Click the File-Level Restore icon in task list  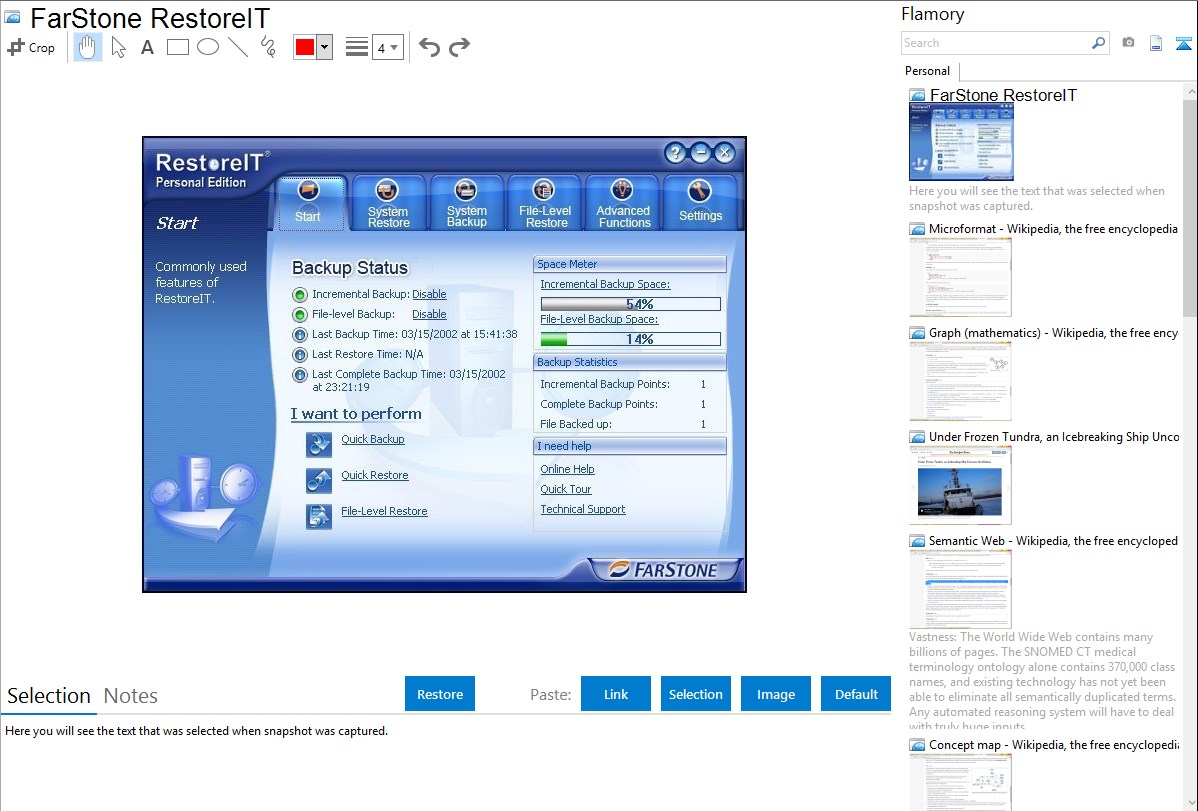319,516
